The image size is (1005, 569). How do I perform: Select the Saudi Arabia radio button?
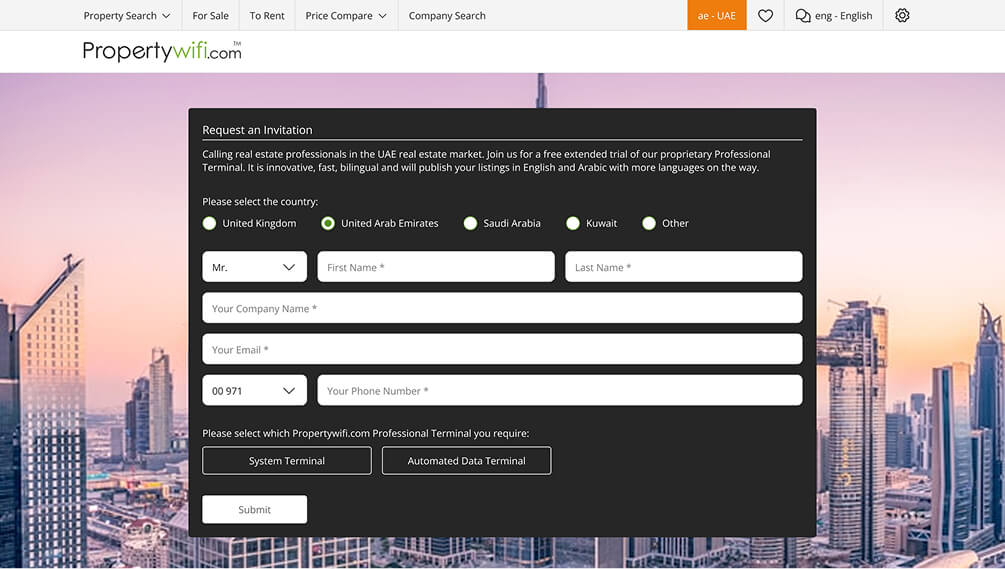(470, 223)
